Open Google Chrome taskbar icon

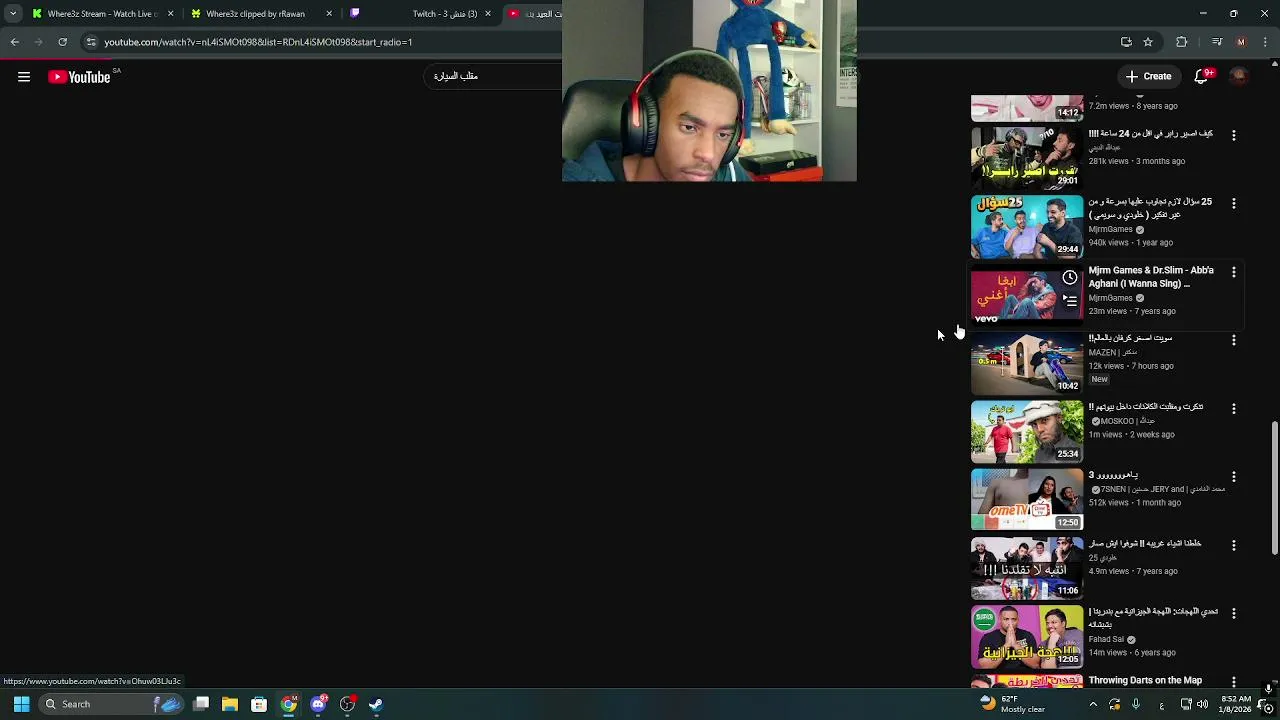288,704
